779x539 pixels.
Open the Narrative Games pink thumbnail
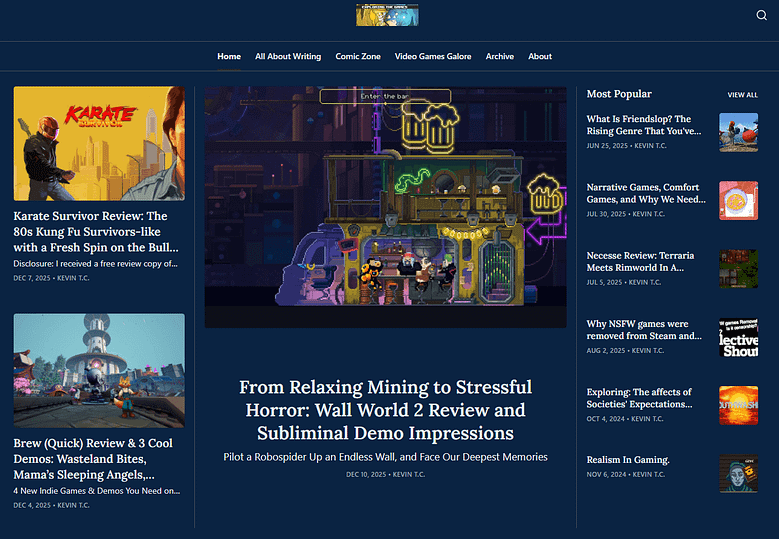coord(739,200)
